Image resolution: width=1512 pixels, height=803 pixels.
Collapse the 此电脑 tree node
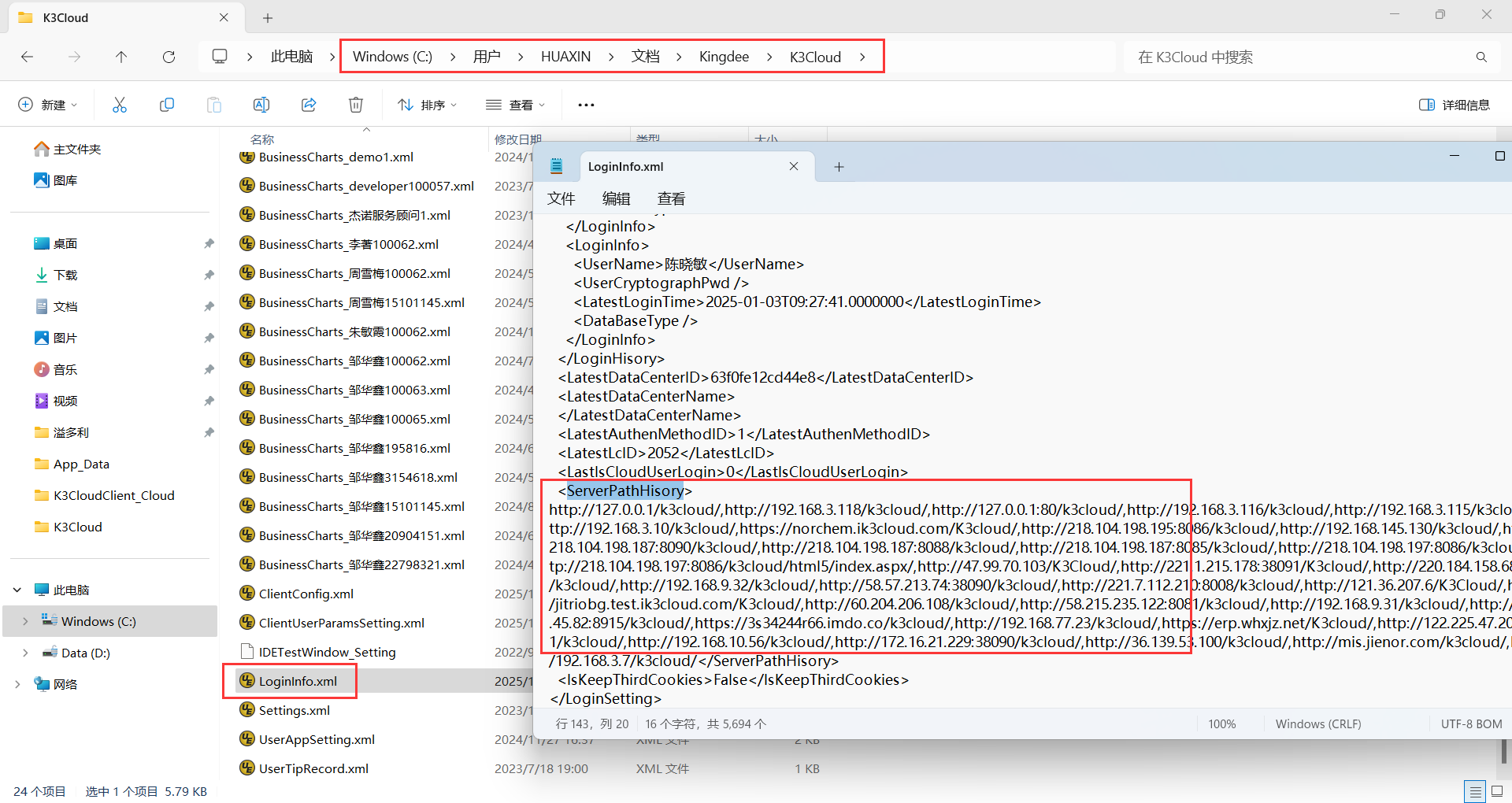tap(17, 590)
